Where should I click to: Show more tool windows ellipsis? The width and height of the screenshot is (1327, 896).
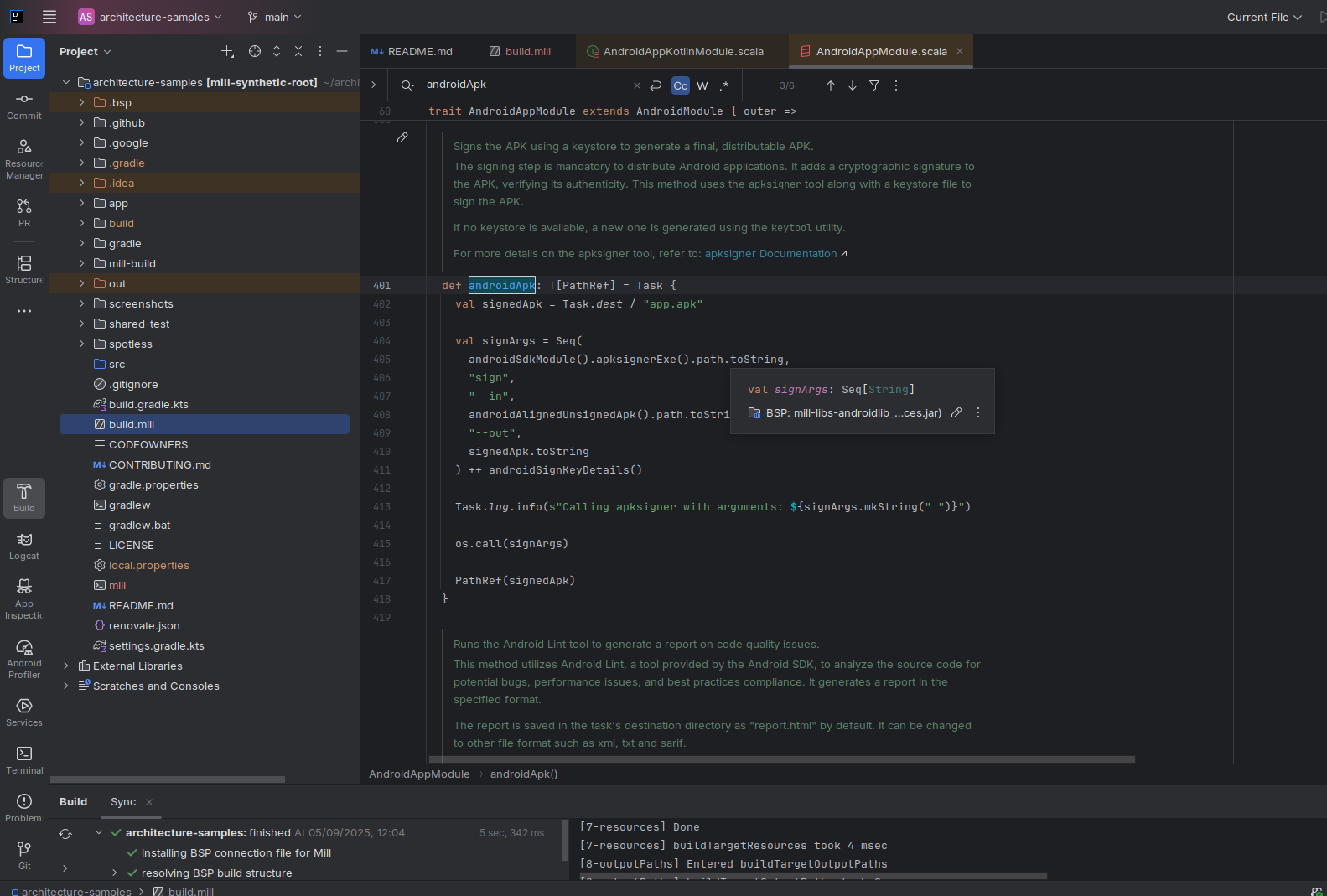[24, 311]
